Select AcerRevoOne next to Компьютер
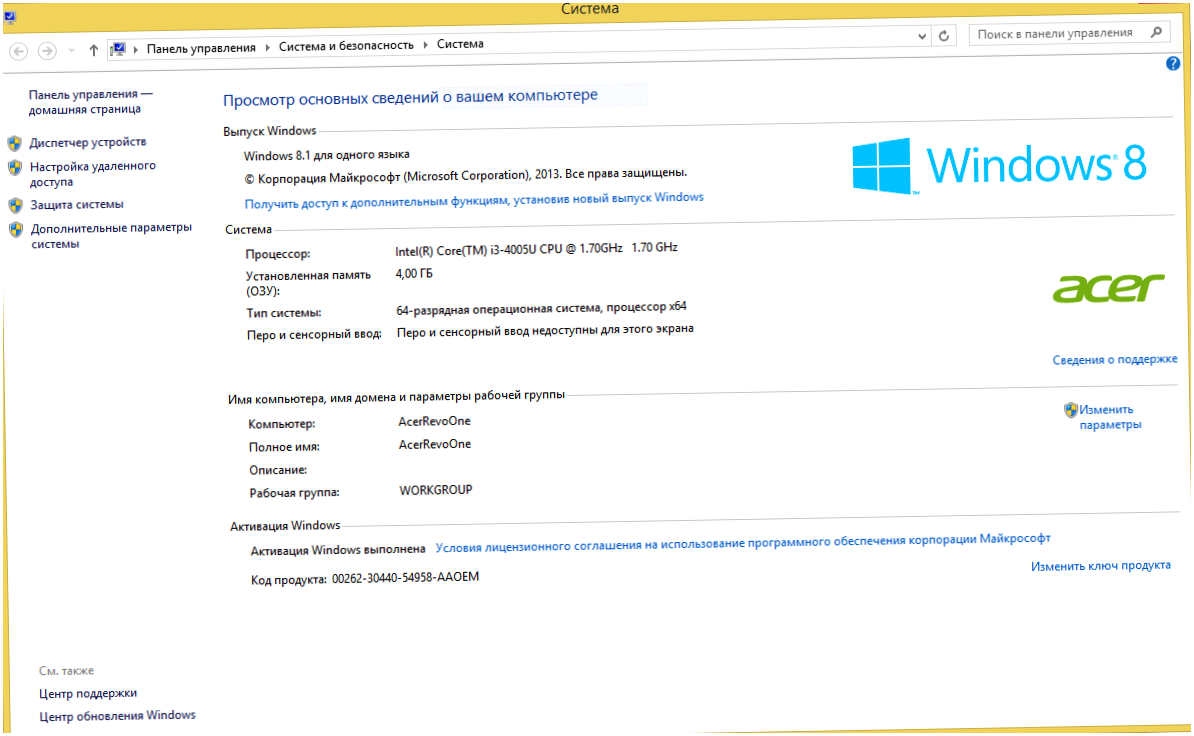1194x736 pixels. [434, 422]
